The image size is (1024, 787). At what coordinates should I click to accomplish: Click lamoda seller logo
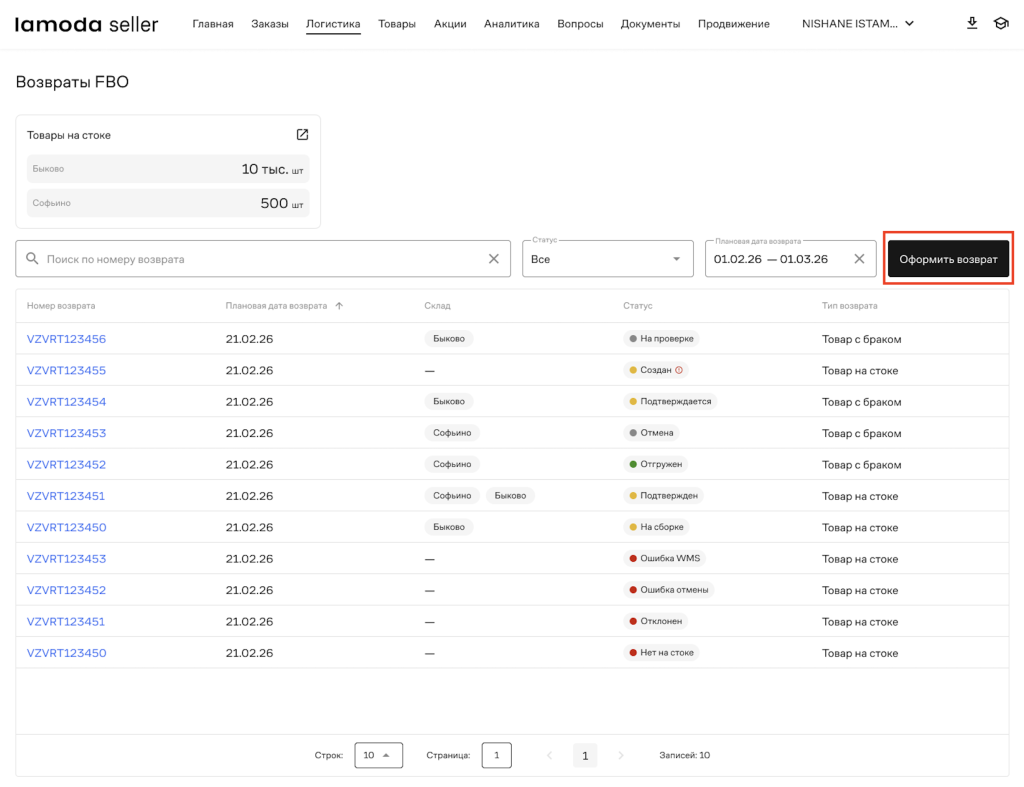[x=86, y=24]
